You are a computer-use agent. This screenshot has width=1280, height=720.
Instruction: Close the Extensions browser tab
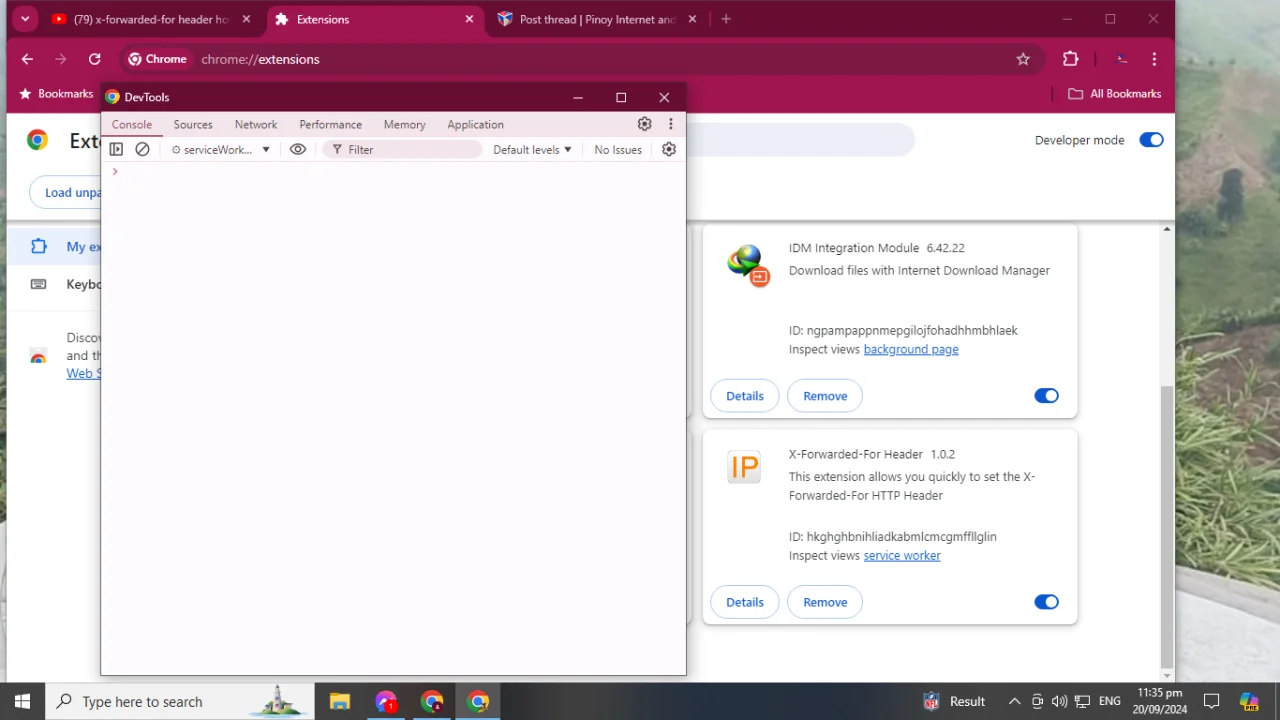469,19
